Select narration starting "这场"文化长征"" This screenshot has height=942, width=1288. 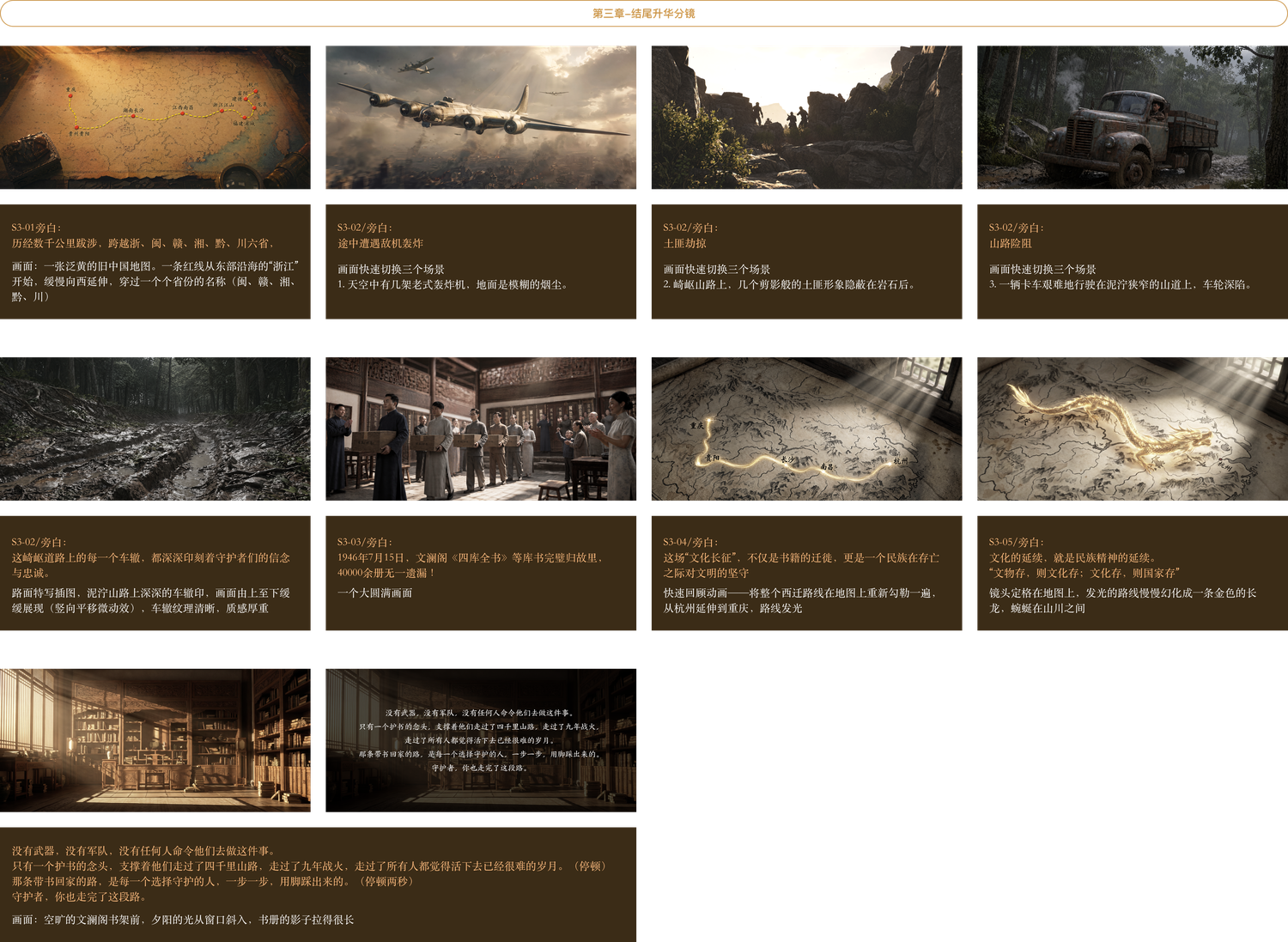(801, 566)
